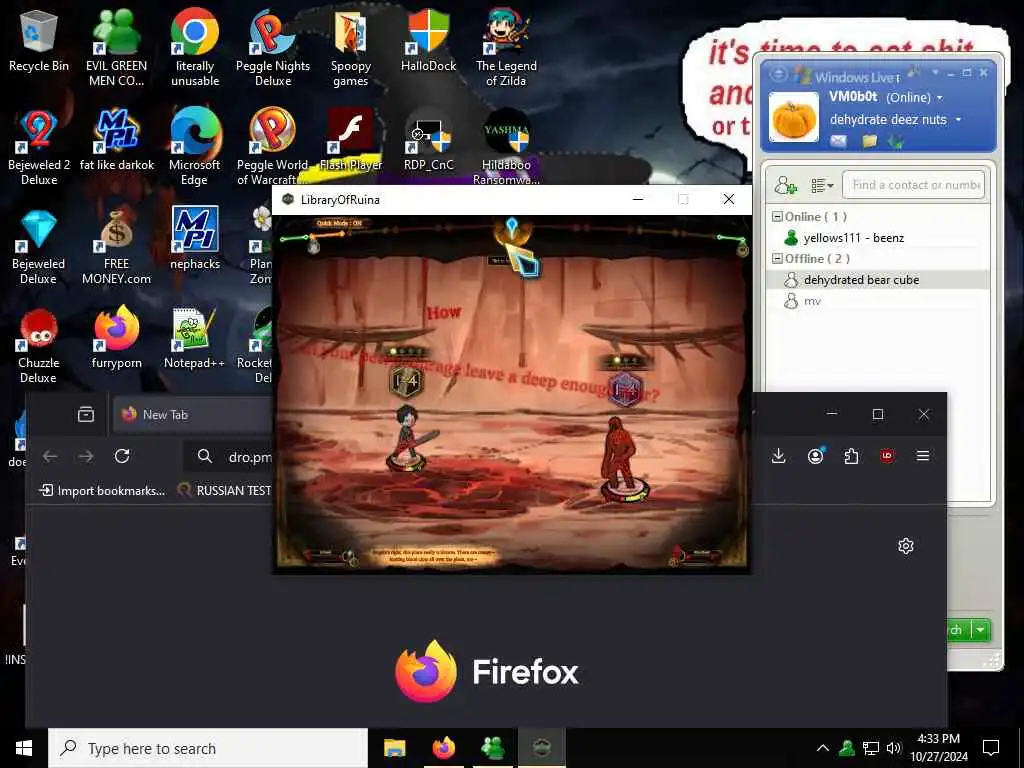
Task: Open Firefox new tab settings gear
Action: click(x=906, y=546)
